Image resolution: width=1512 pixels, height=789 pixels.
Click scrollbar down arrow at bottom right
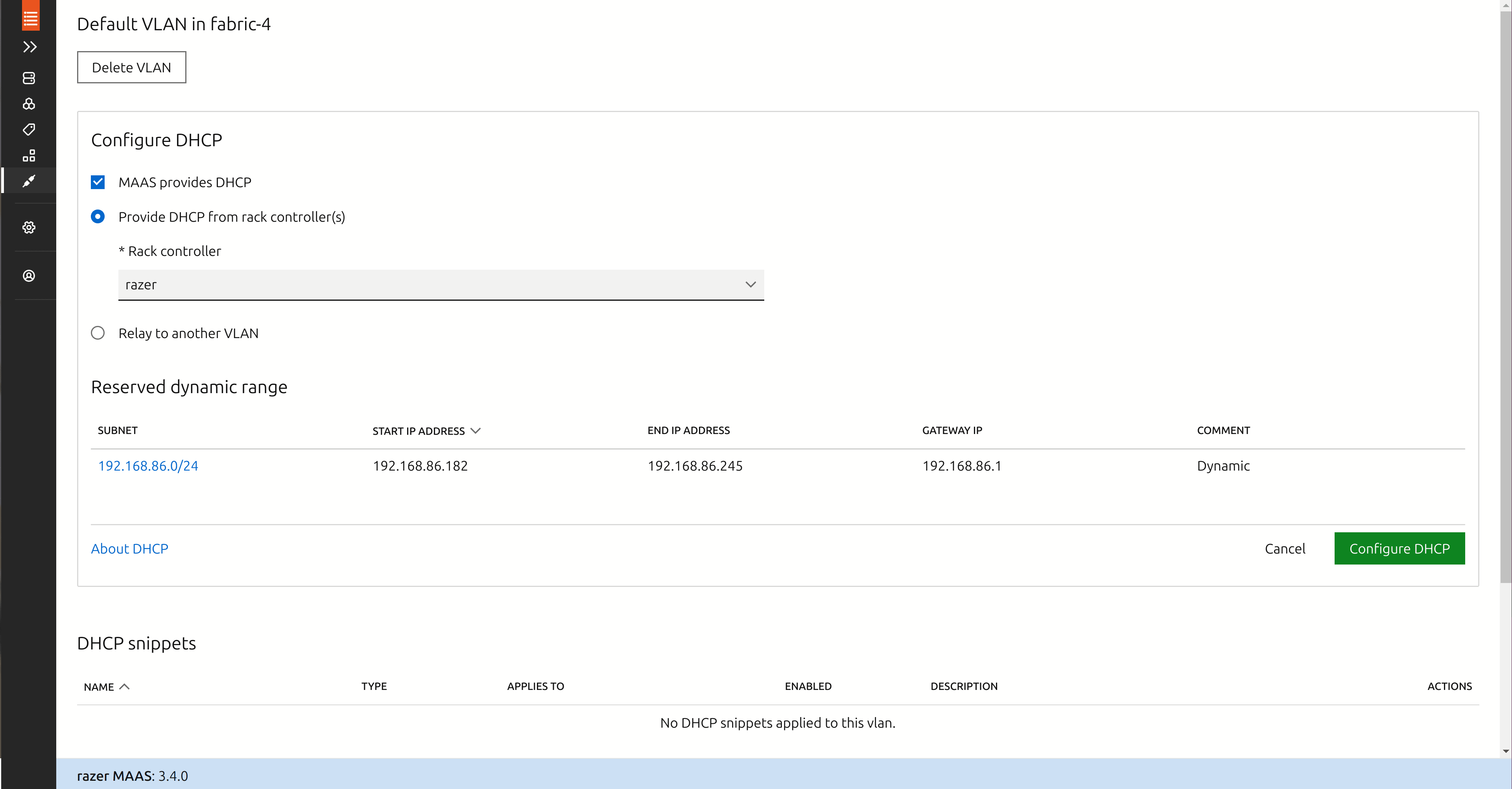[1506, 751]
